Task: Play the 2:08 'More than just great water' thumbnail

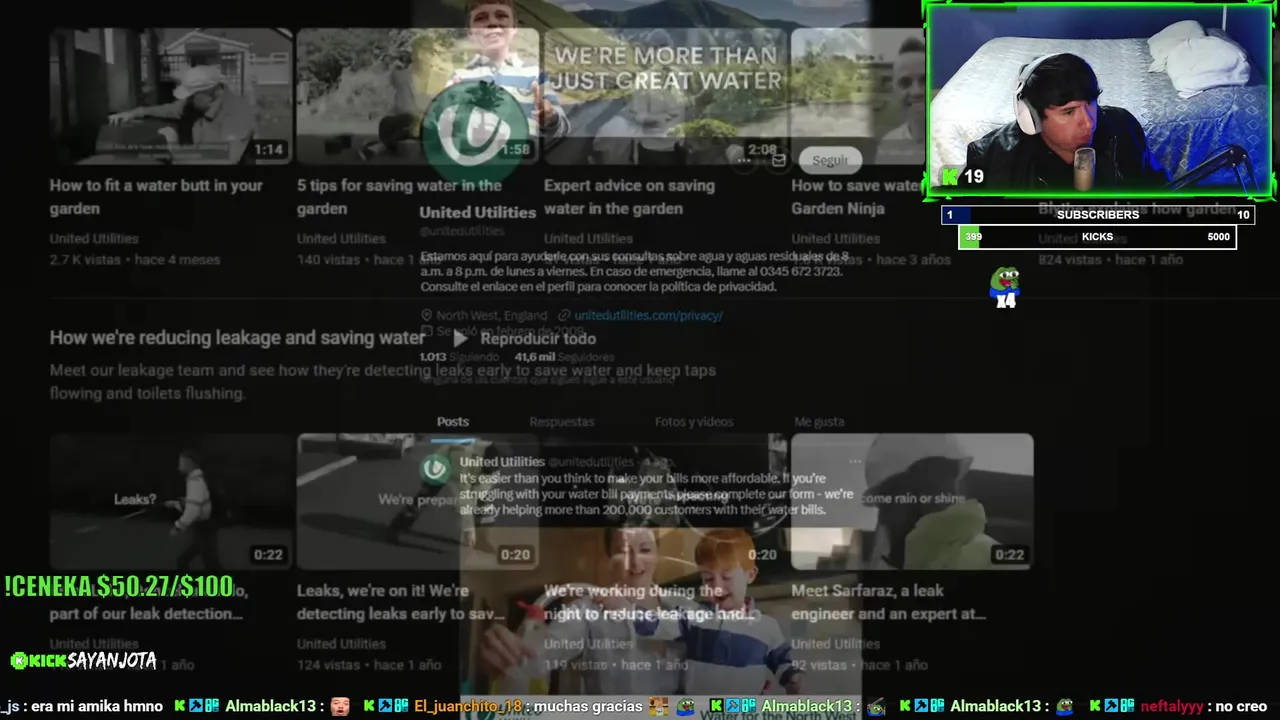Action: point(665,96)
